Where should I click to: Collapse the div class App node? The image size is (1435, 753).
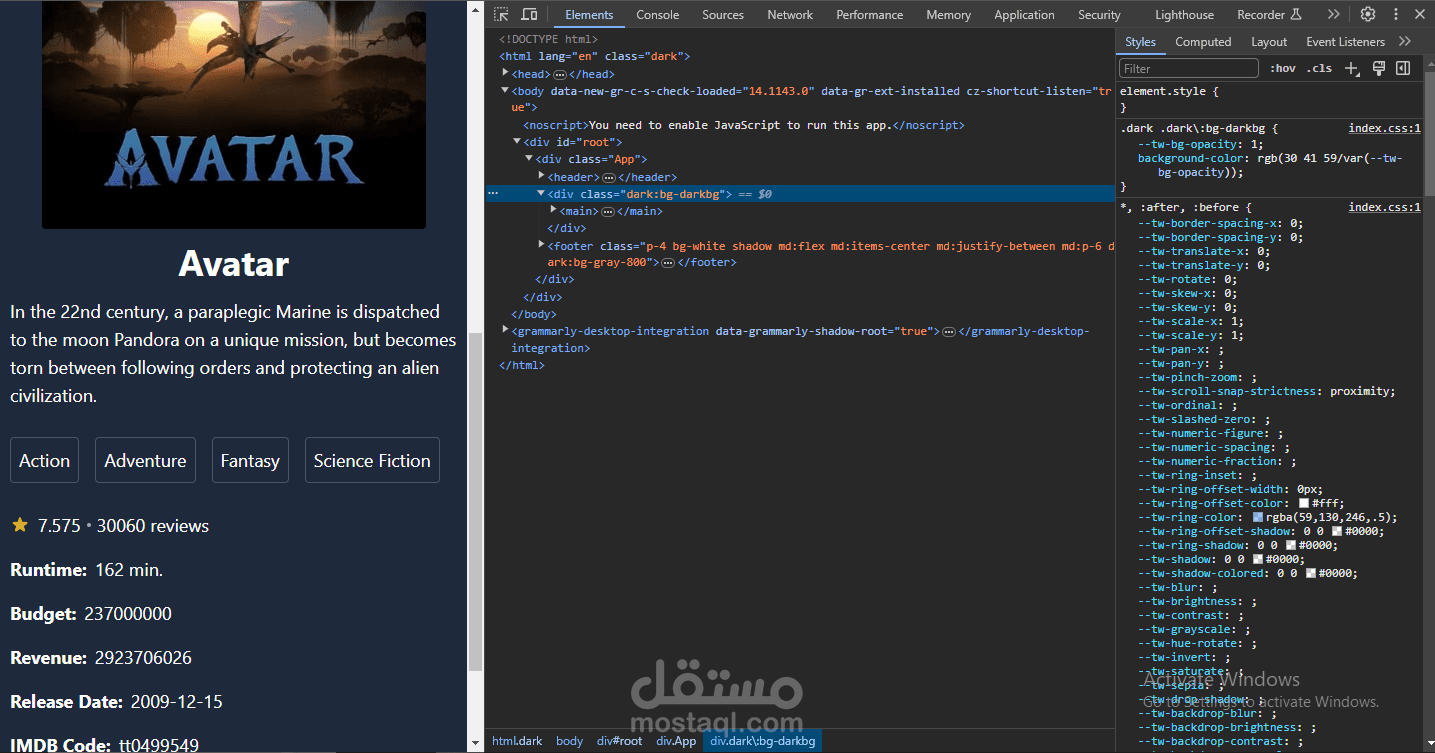pos(529,159)
